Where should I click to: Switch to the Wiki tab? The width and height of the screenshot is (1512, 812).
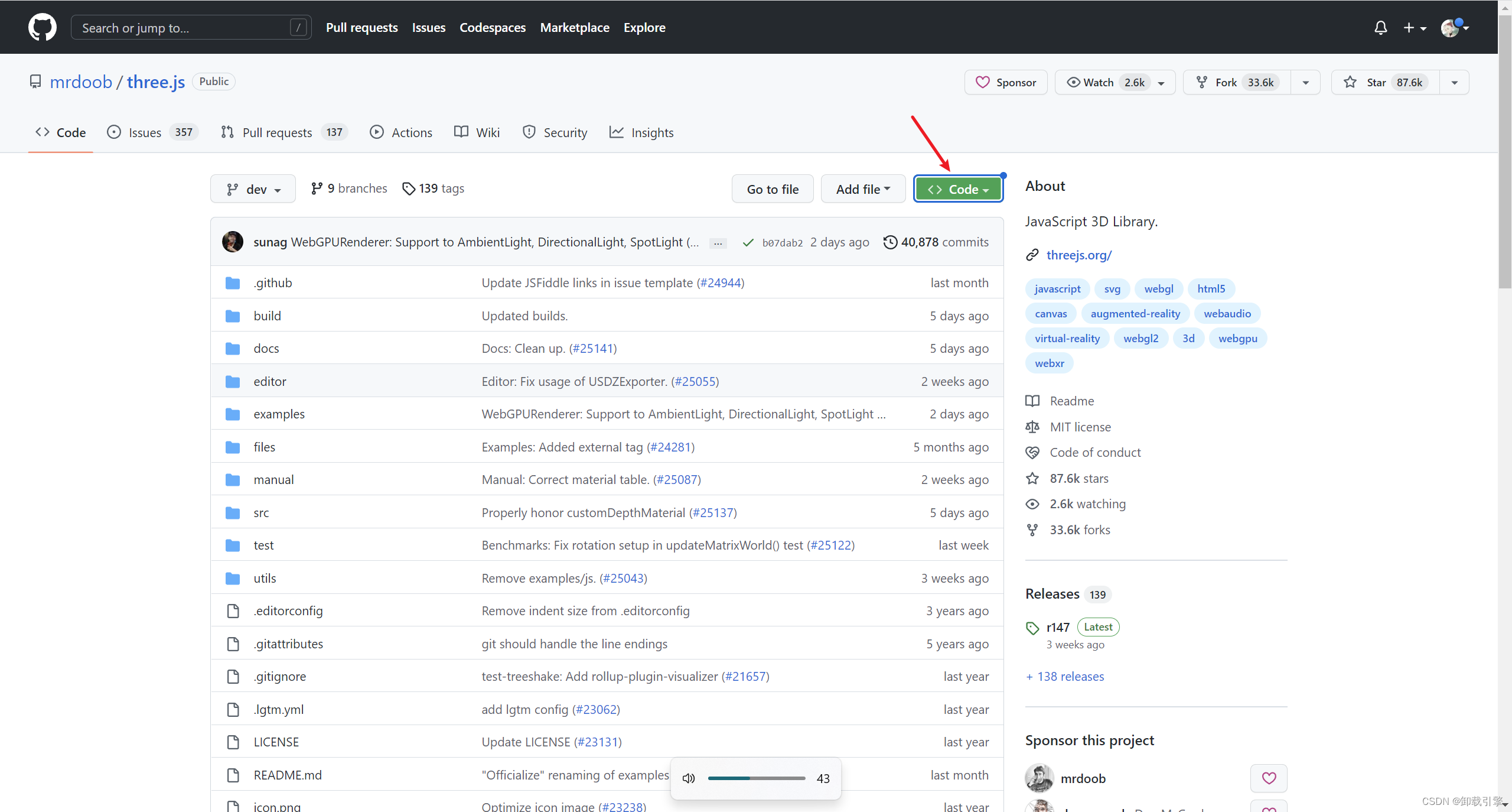[x=477, y=132]
